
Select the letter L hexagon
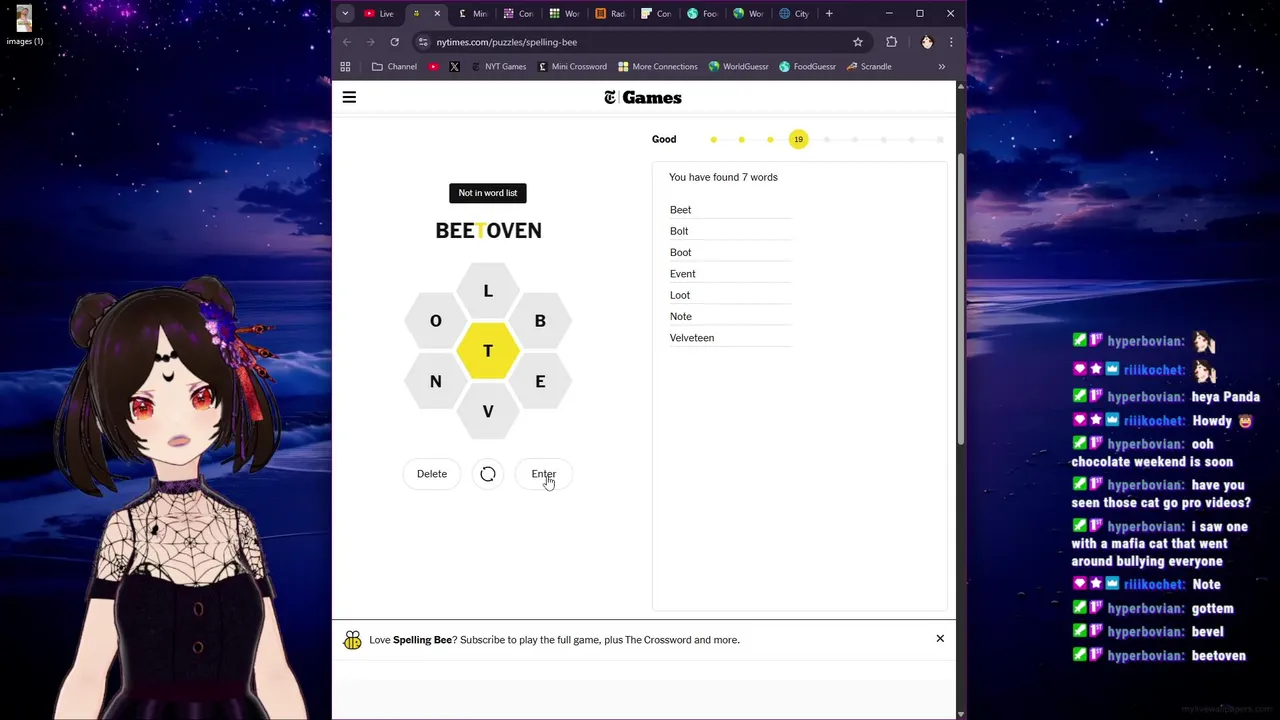point(488,291)
